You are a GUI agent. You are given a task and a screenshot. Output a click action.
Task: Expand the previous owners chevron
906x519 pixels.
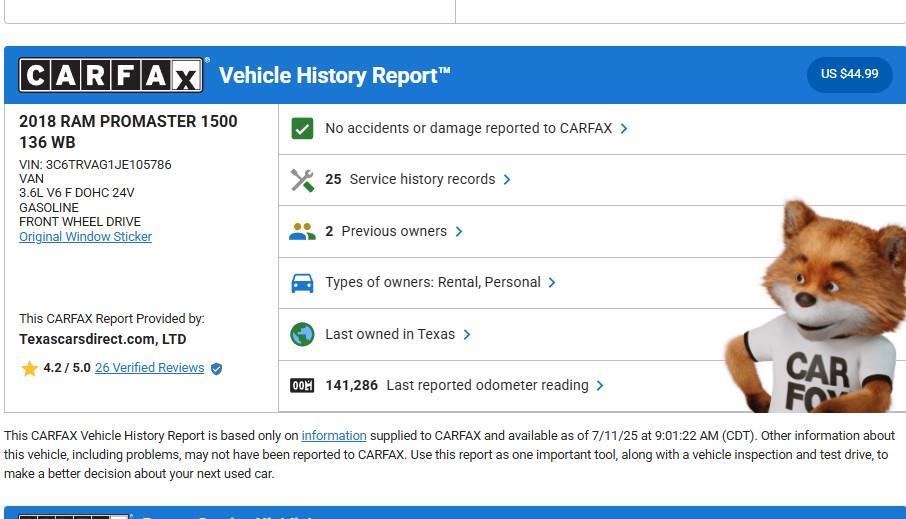pyautogui.click(x=459, y=231)
